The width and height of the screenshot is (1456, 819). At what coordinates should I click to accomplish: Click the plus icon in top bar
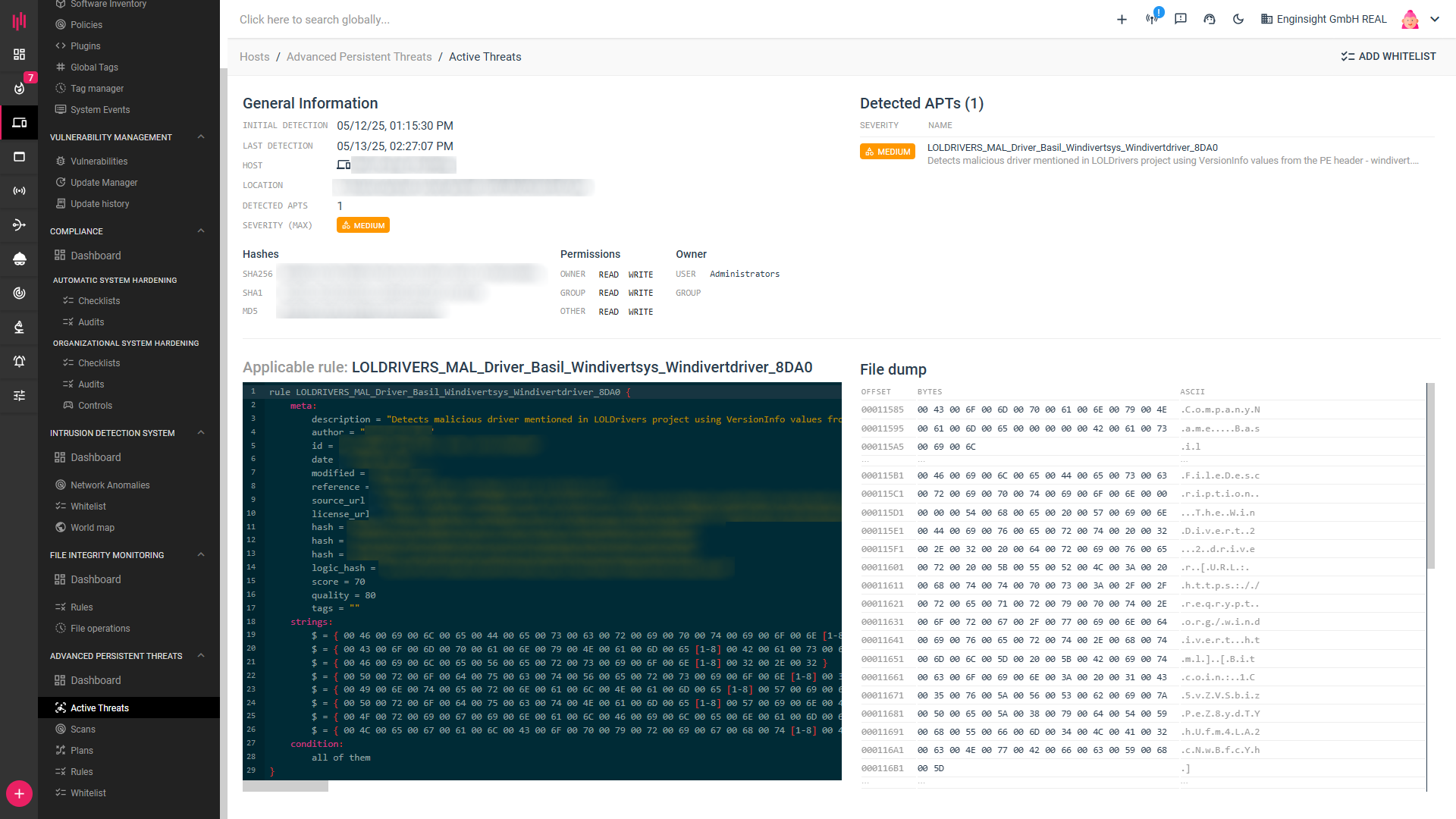pos(1122,20)
